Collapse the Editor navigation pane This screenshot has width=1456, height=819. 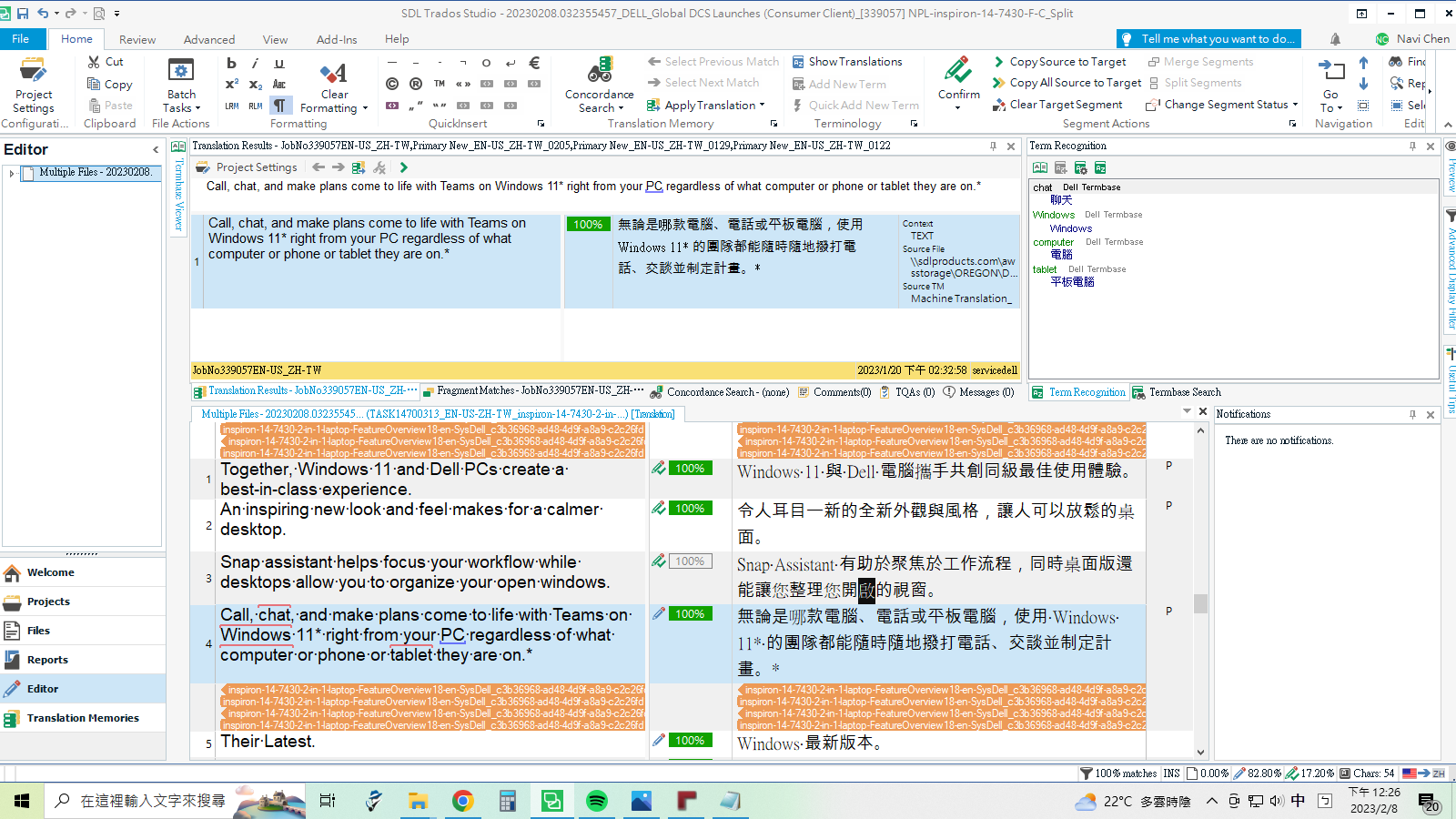(x=156, y=149)
